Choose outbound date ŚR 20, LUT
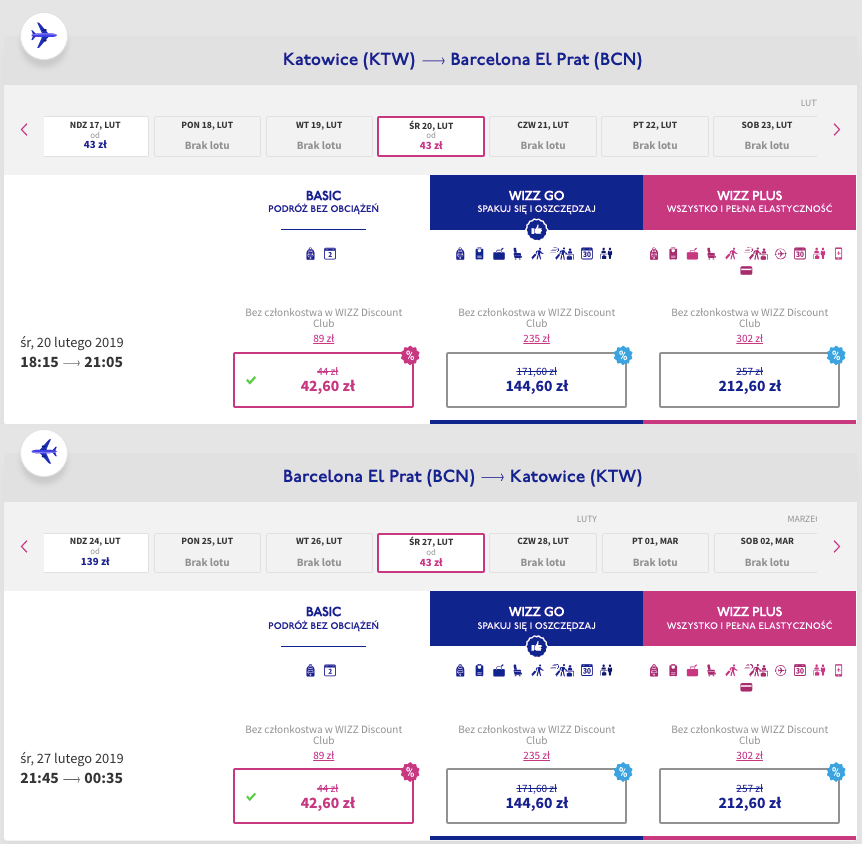 (431, 136)
